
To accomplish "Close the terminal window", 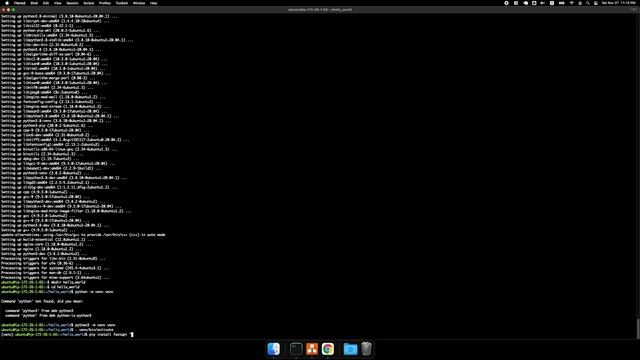I will pos(4,9).
